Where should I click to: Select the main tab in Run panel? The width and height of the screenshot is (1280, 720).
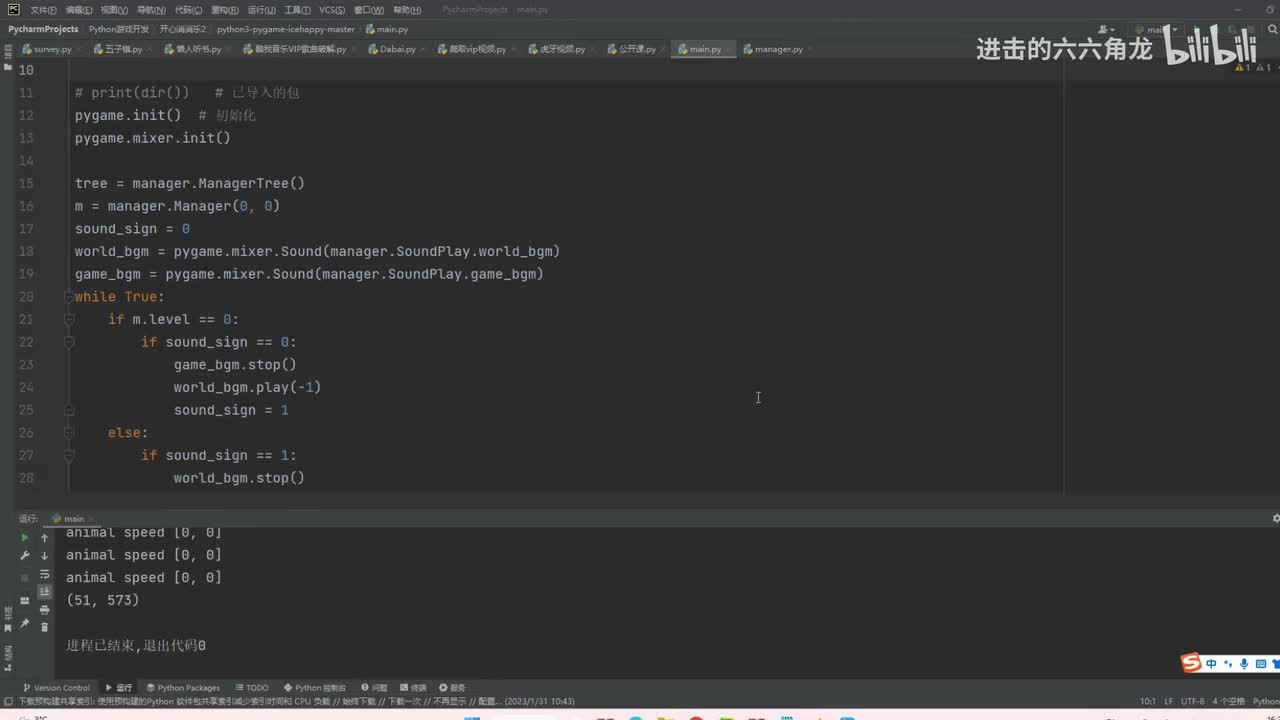pyautogui.click(x=72, y=519)
